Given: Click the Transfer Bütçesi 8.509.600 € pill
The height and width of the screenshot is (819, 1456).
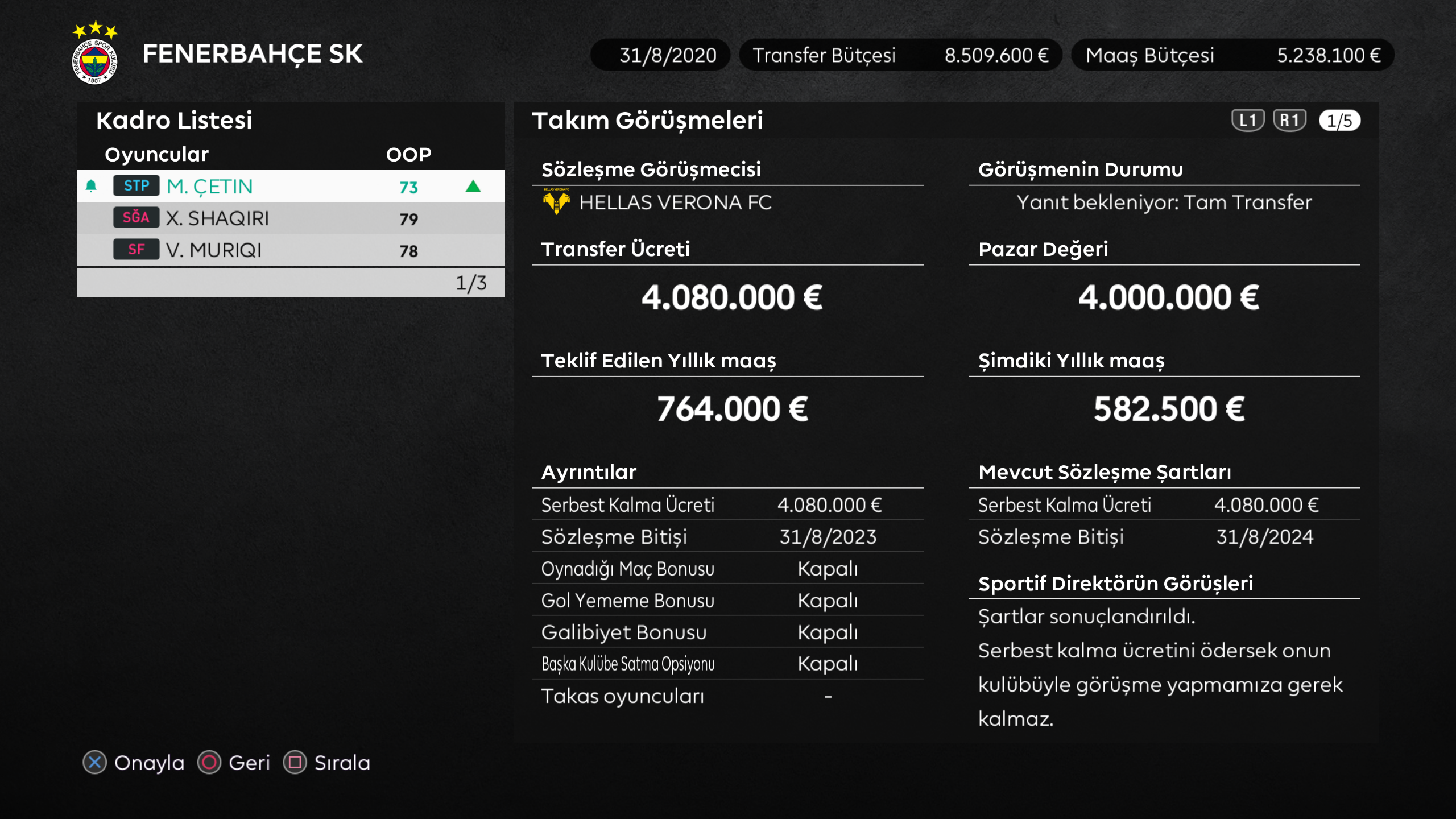Looking at the screenshot, I should pos(900,55).
